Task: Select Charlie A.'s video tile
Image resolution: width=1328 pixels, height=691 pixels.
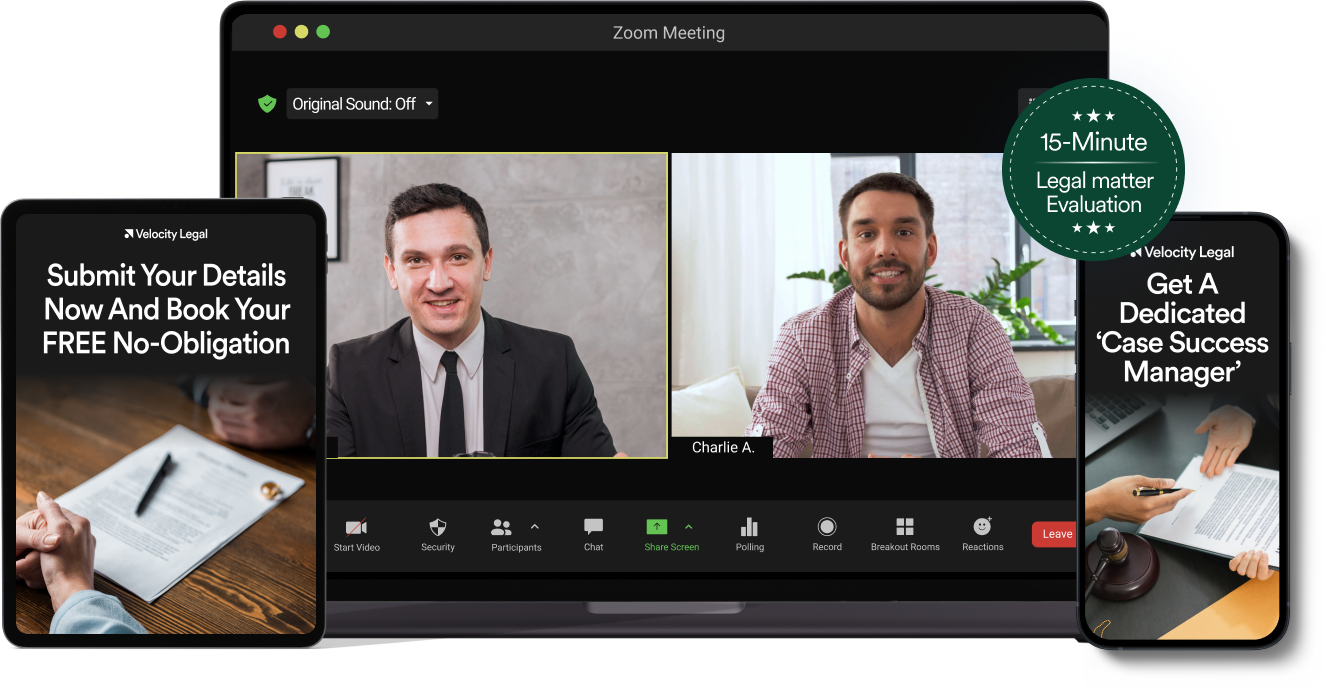Action: 872,305
